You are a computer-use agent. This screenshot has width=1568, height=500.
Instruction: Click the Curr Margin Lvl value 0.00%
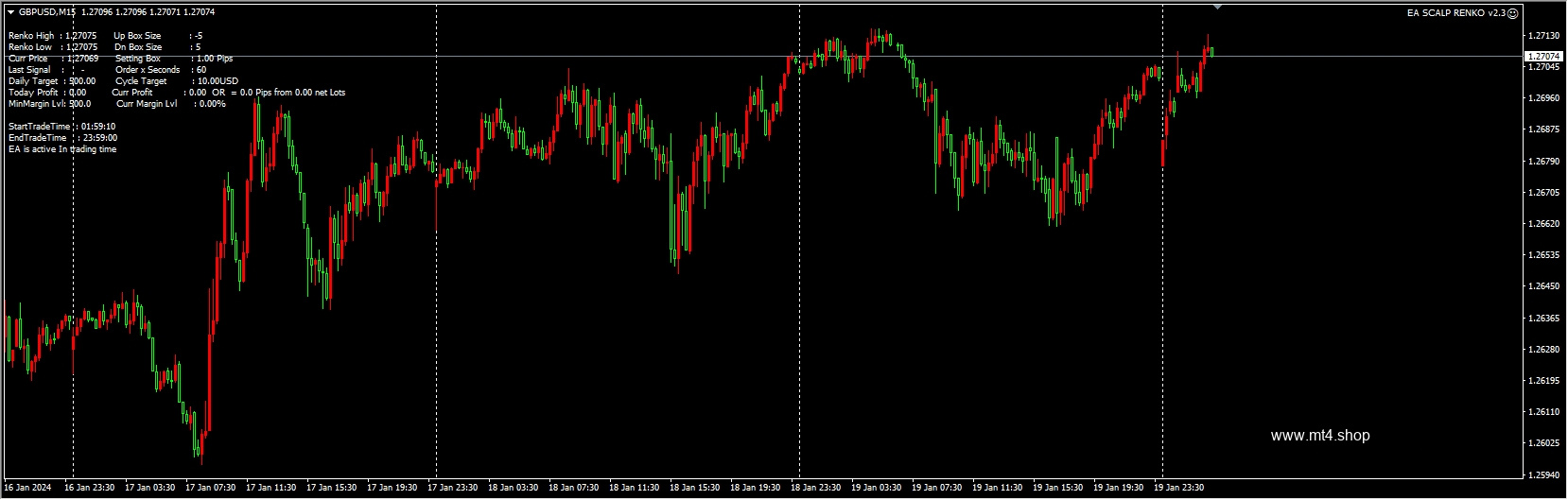point(213,104)
